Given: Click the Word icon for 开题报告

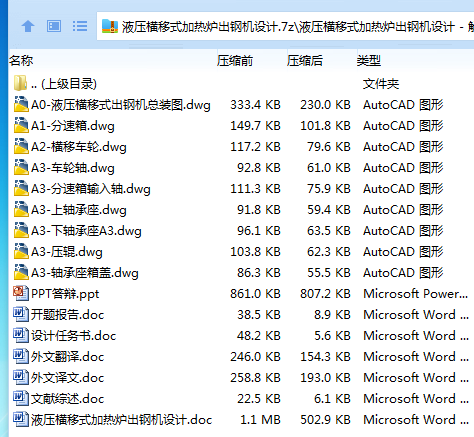Looking at the screenshot, I should tap(20, 314).
